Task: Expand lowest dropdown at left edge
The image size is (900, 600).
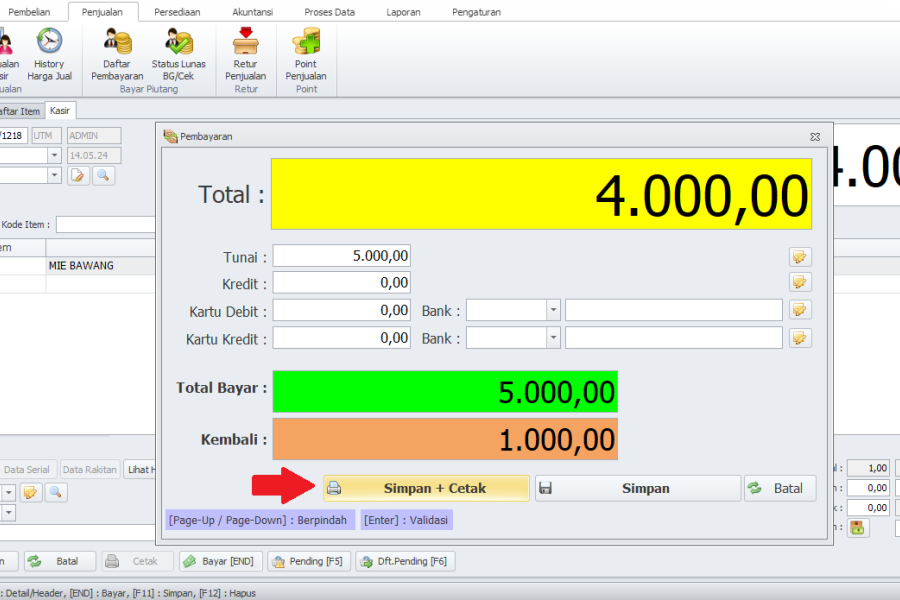Action: (x=9, y=512)
